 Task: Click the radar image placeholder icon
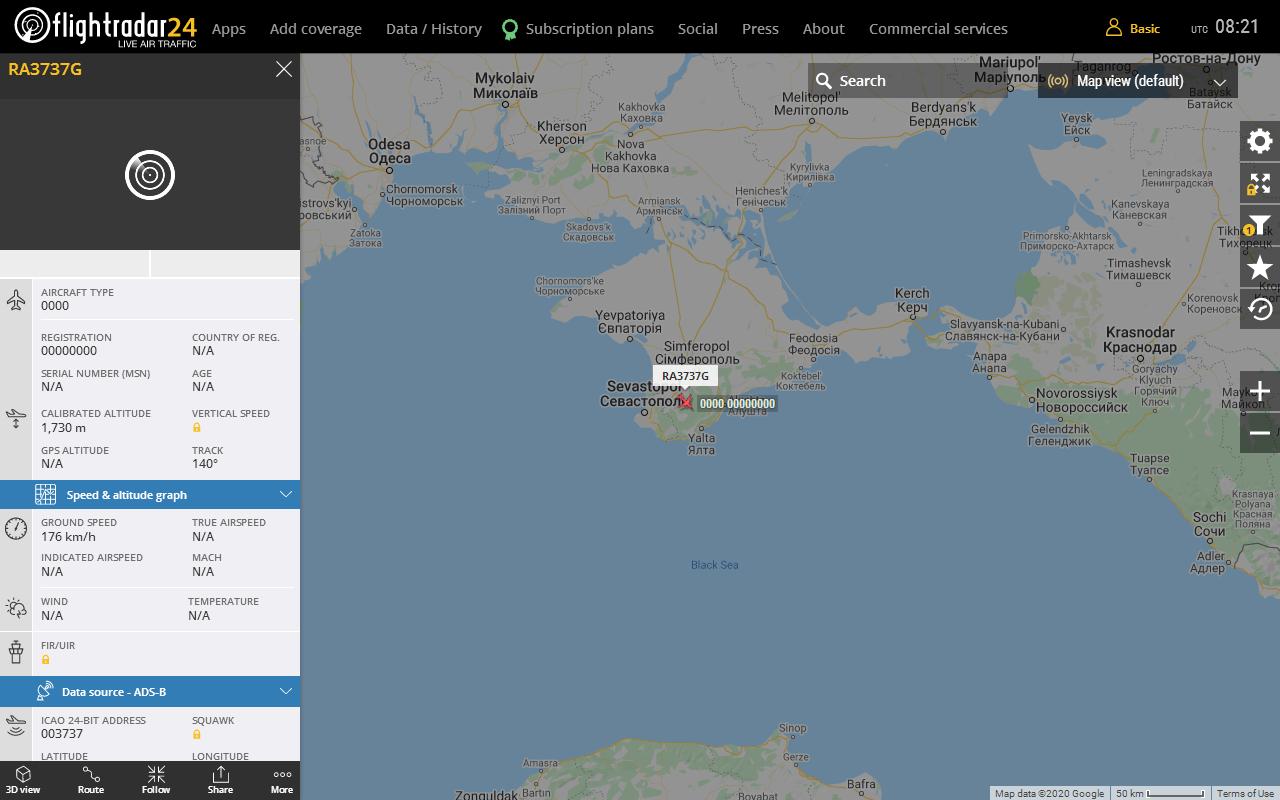[x=150, y=175]
